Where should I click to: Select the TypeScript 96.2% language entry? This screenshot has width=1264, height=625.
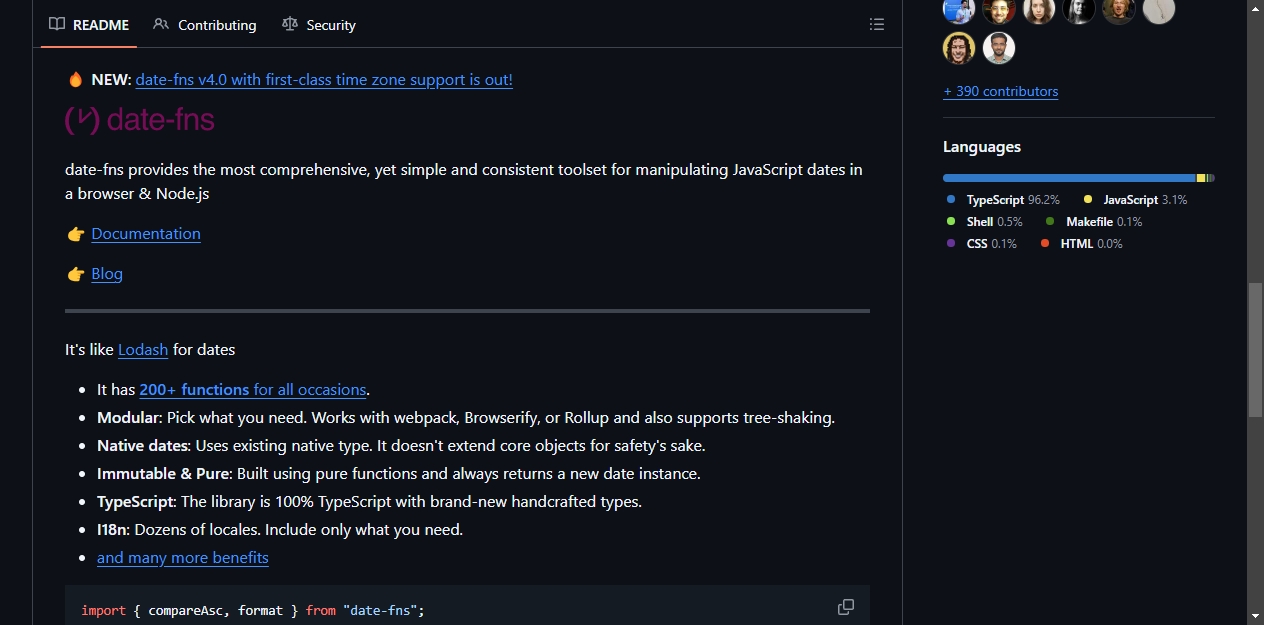coord(1004,200)
